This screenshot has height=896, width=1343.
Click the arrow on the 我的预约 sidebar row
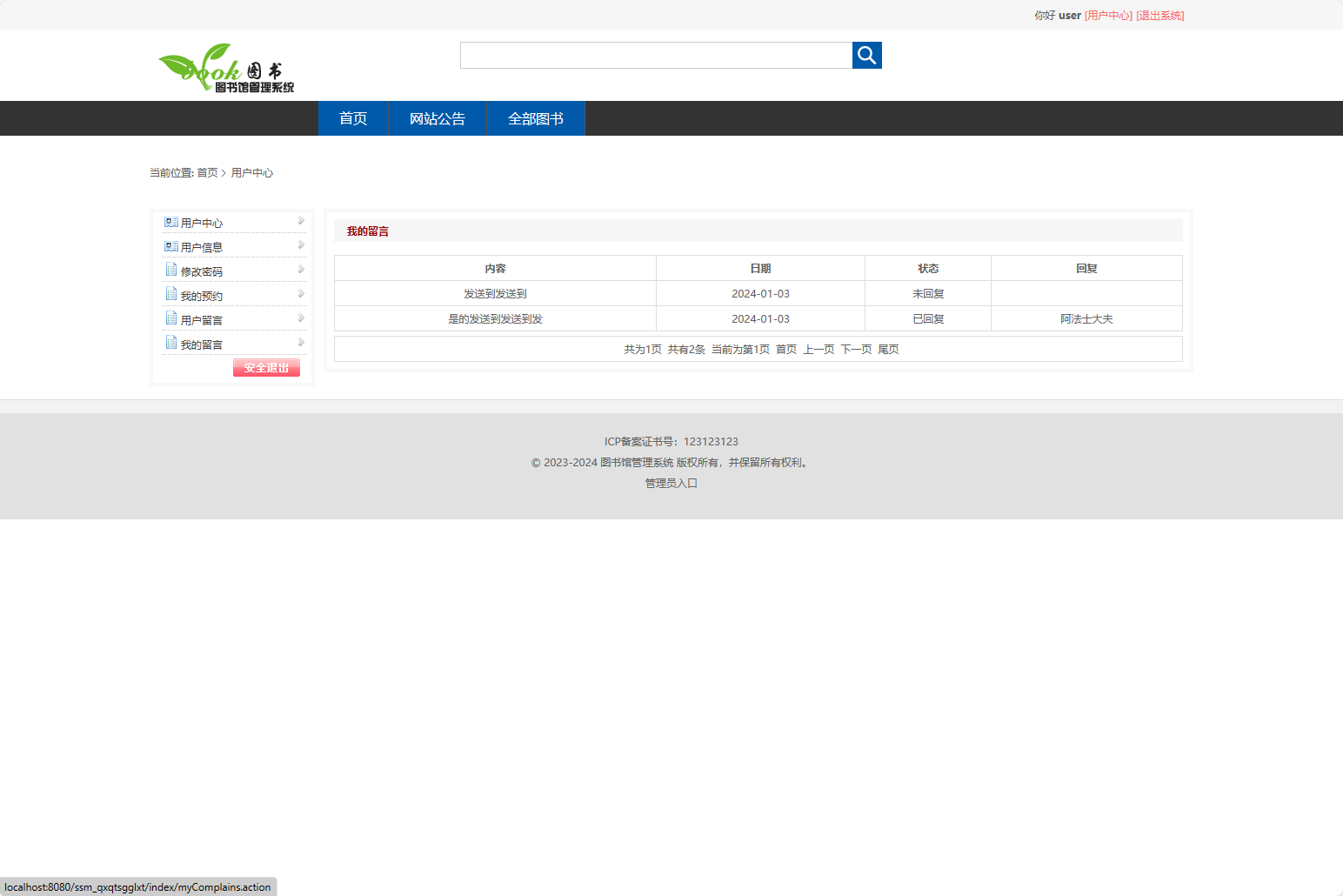[x=301, y=294]
